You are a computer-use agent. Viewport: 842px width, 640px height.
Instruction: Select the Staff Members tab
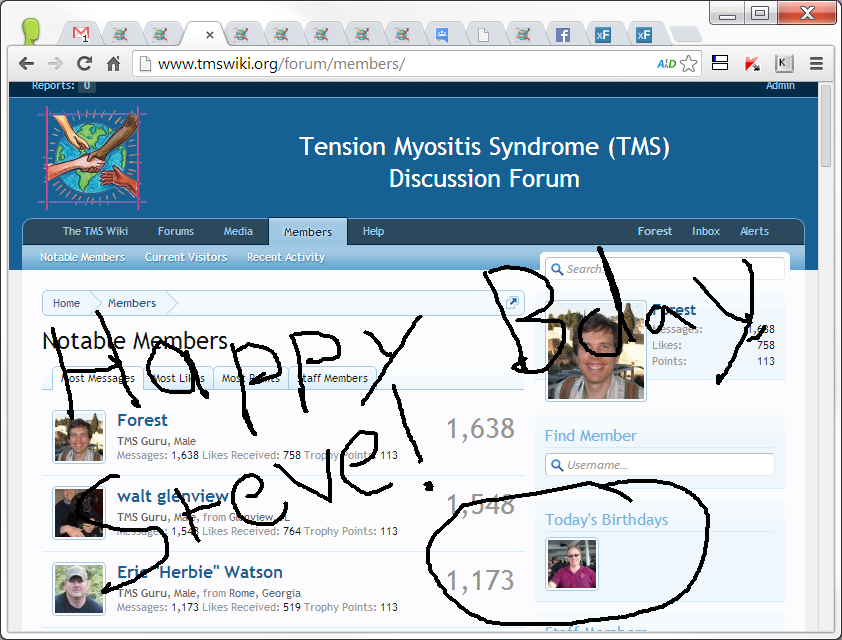click(333, 378)
